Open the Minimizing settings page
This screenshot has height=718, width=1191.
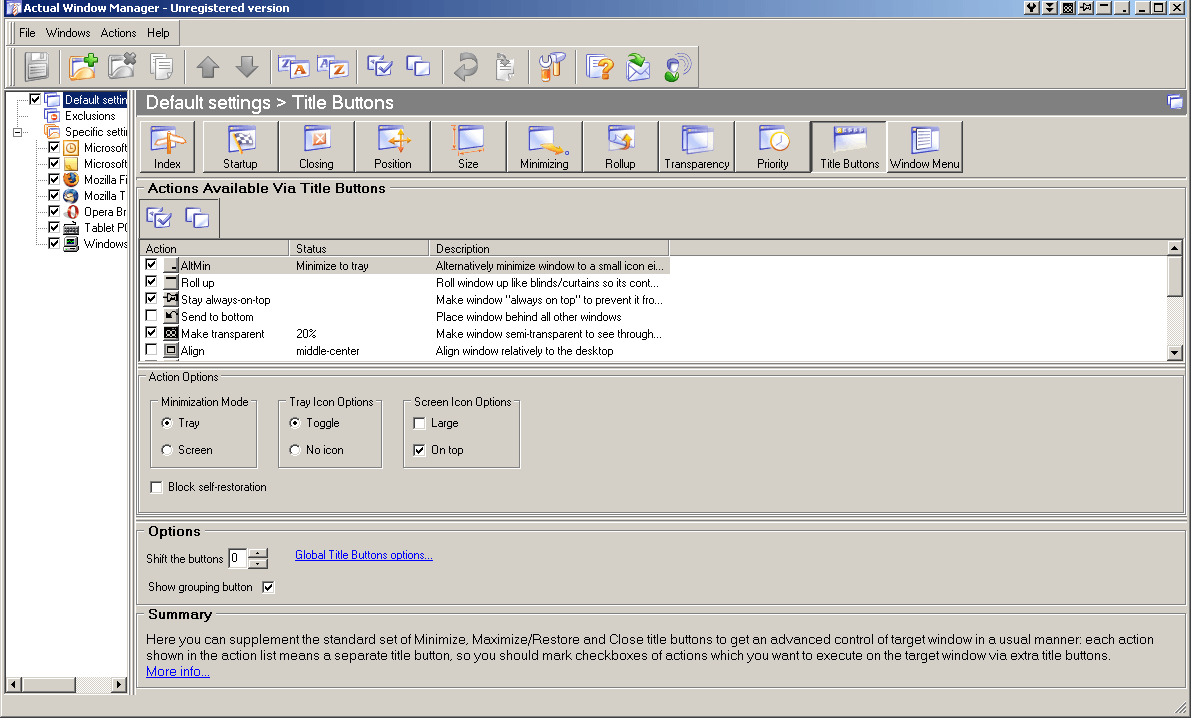[x=544, y=146]
